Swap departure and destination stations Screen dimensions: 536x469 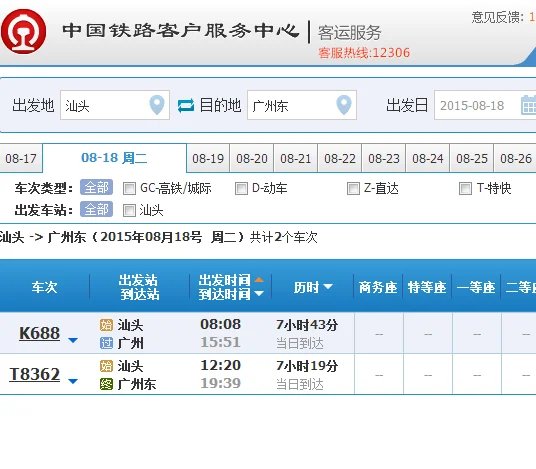(x=186, y=105)
